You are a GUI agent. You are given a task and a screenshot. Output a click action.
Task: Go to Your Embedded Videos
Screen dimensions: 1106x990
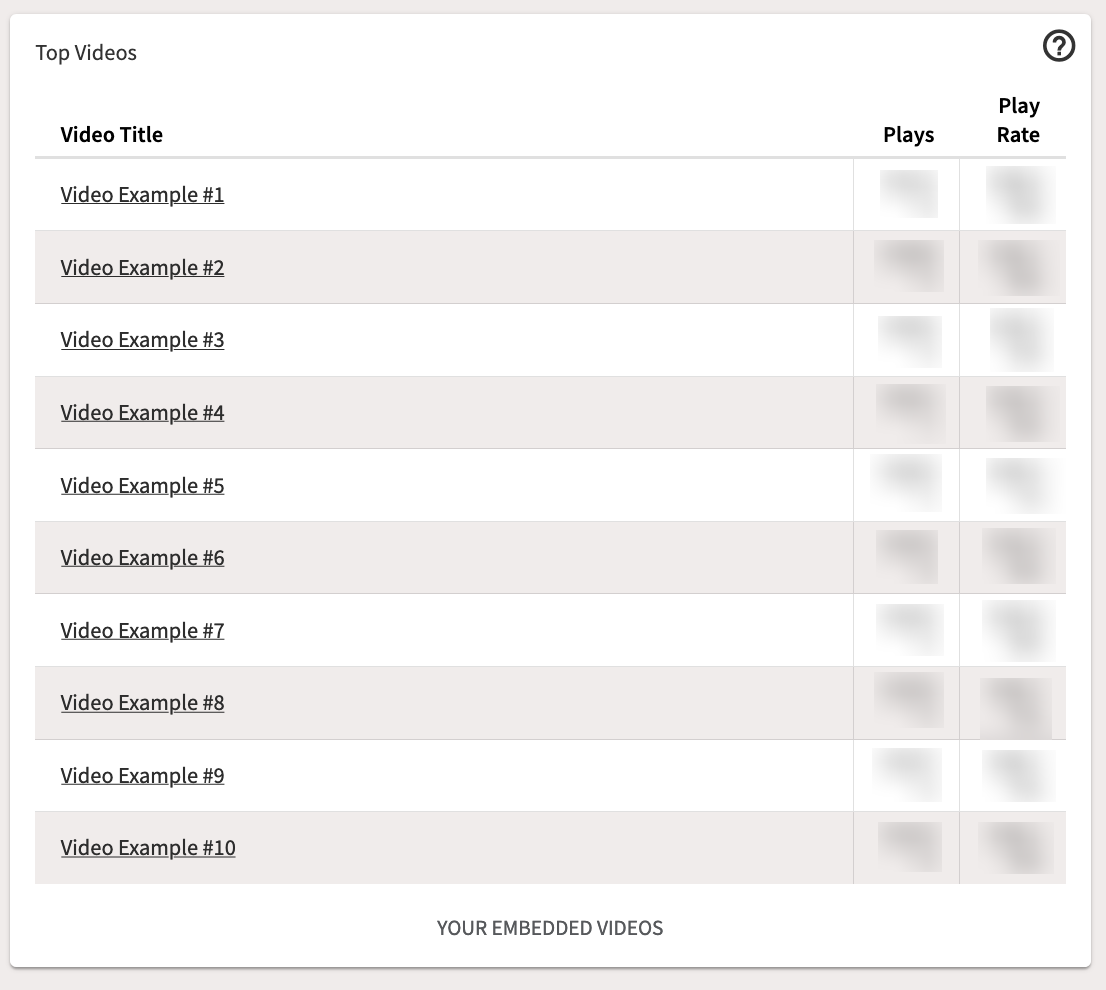pos(550,928)
